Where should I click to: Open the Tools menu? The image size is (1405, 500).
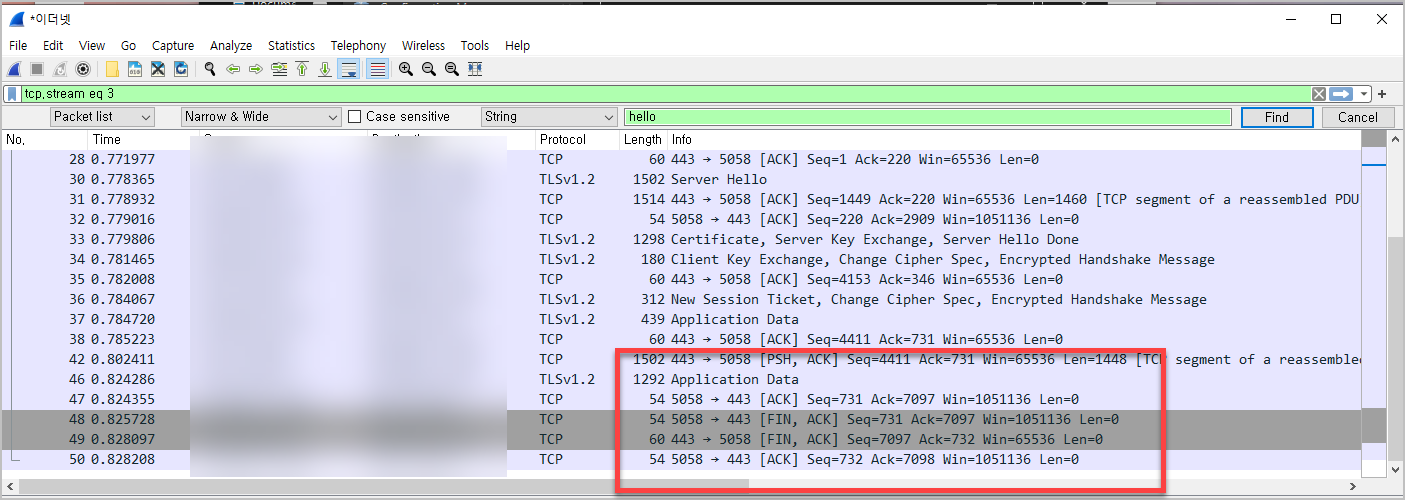pos(475,46)
